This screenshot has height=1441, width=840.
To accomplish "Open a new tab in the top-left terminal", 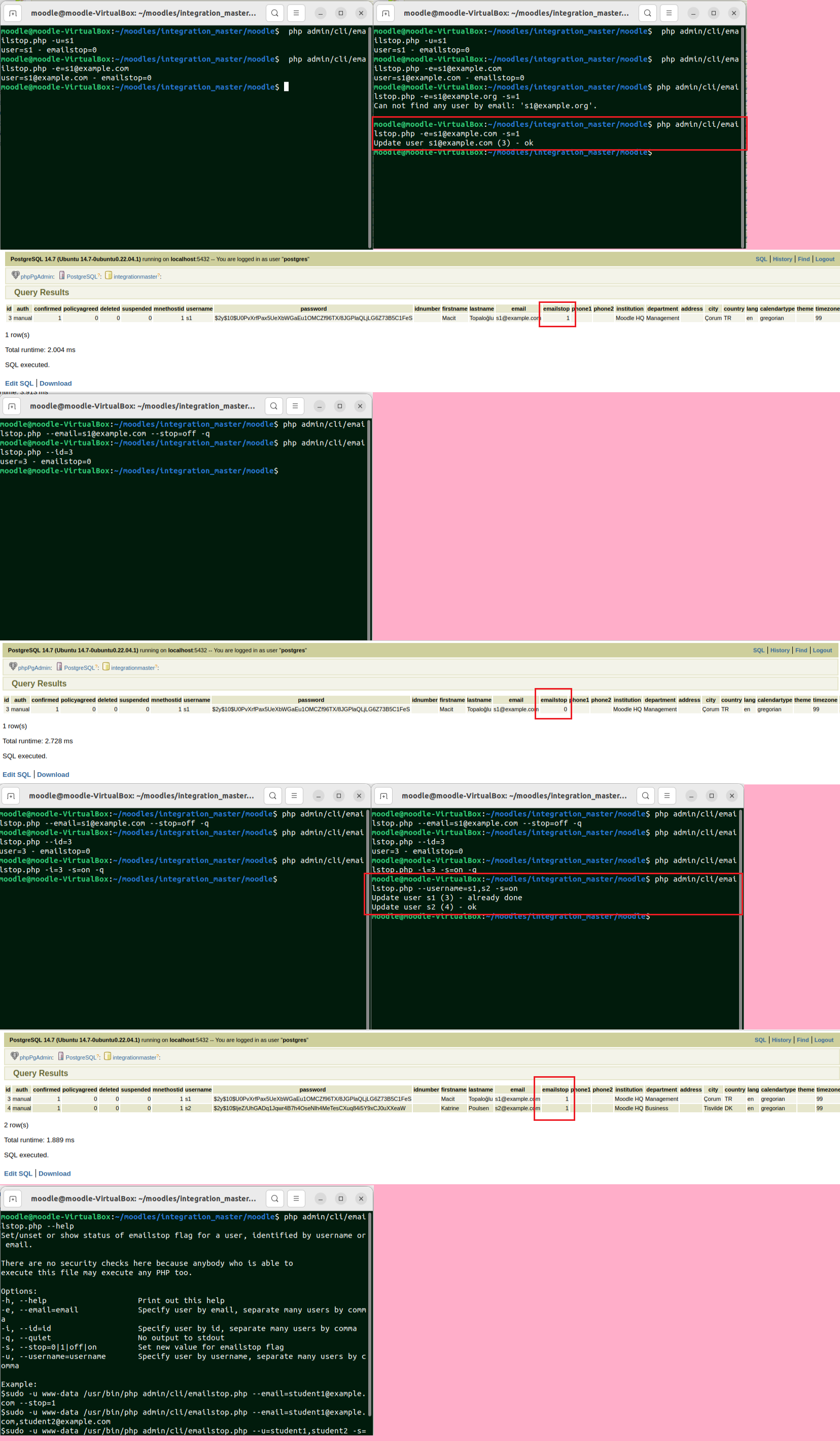I will coord(13,13).
